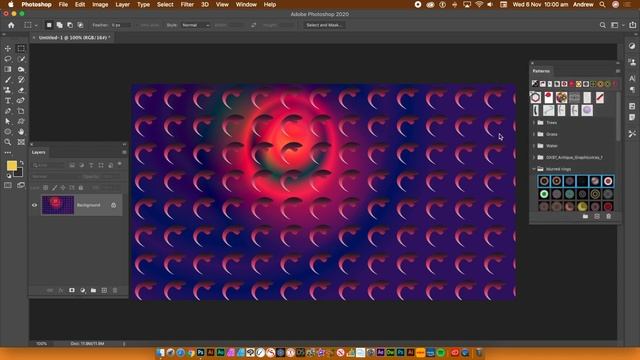Select the Rectangular Marquee tool in toolbox
This screenshot has width=640, height=360.
[x=21, y=49]
